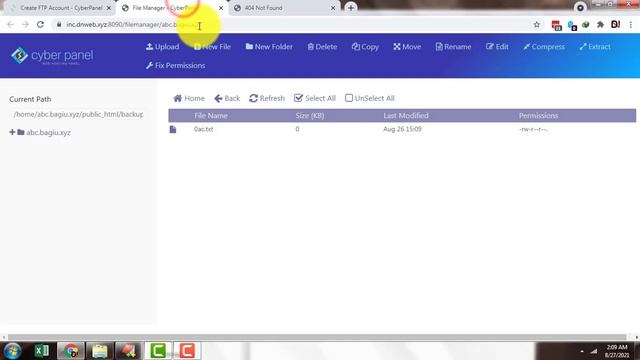
Task: Click the Size (KB) column header
Action: tap(310, 116)
